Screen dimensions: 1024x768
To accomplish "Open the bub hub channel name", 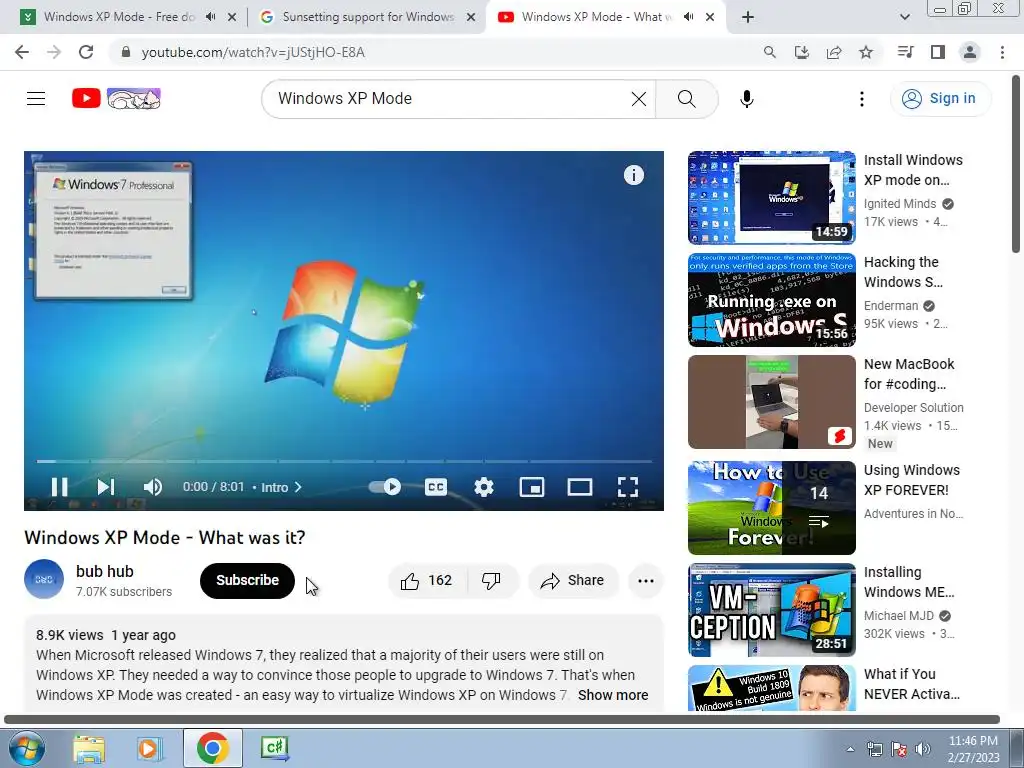I will 104,571.
